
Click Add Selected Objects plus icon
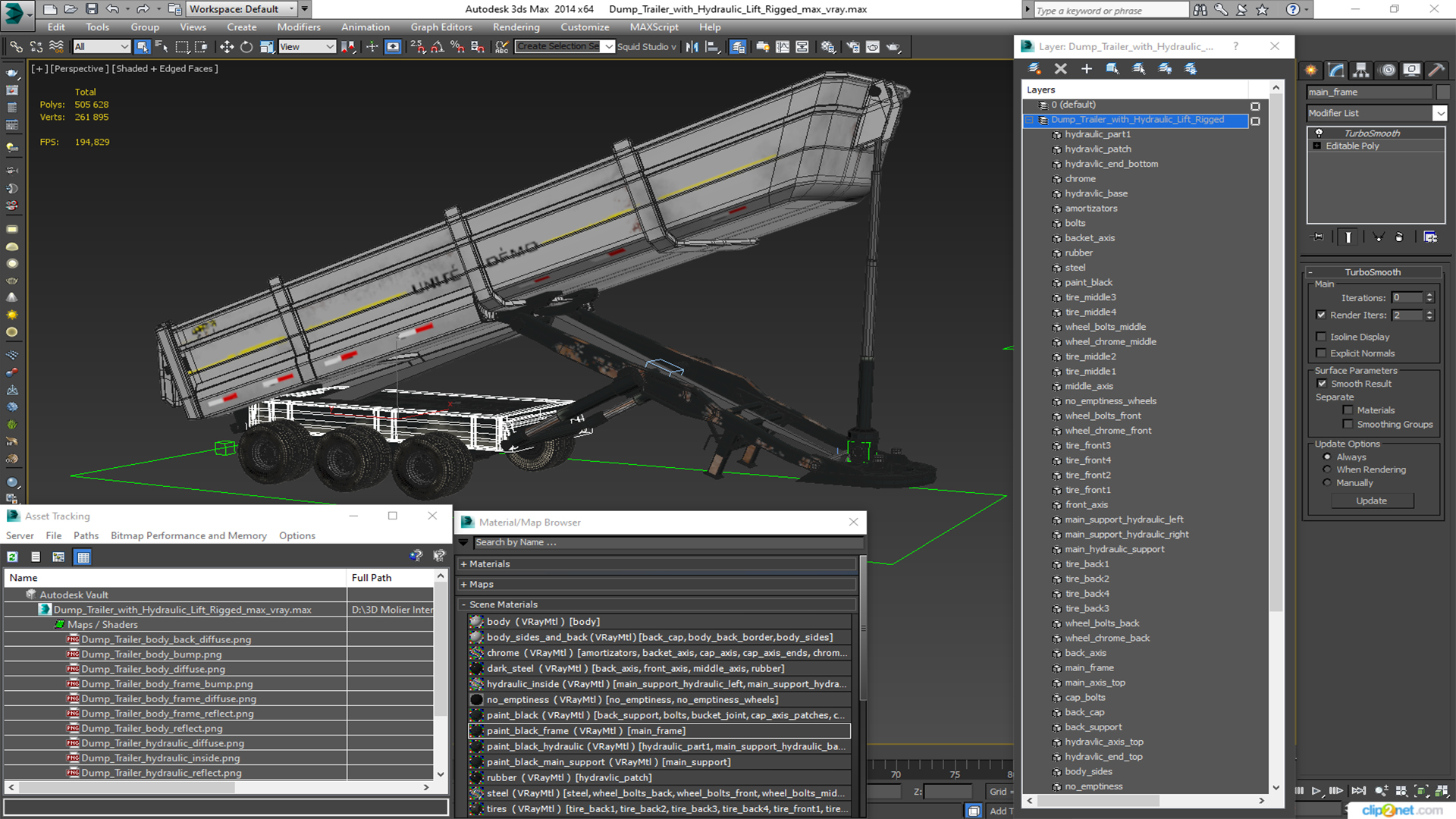point(1086,68)
